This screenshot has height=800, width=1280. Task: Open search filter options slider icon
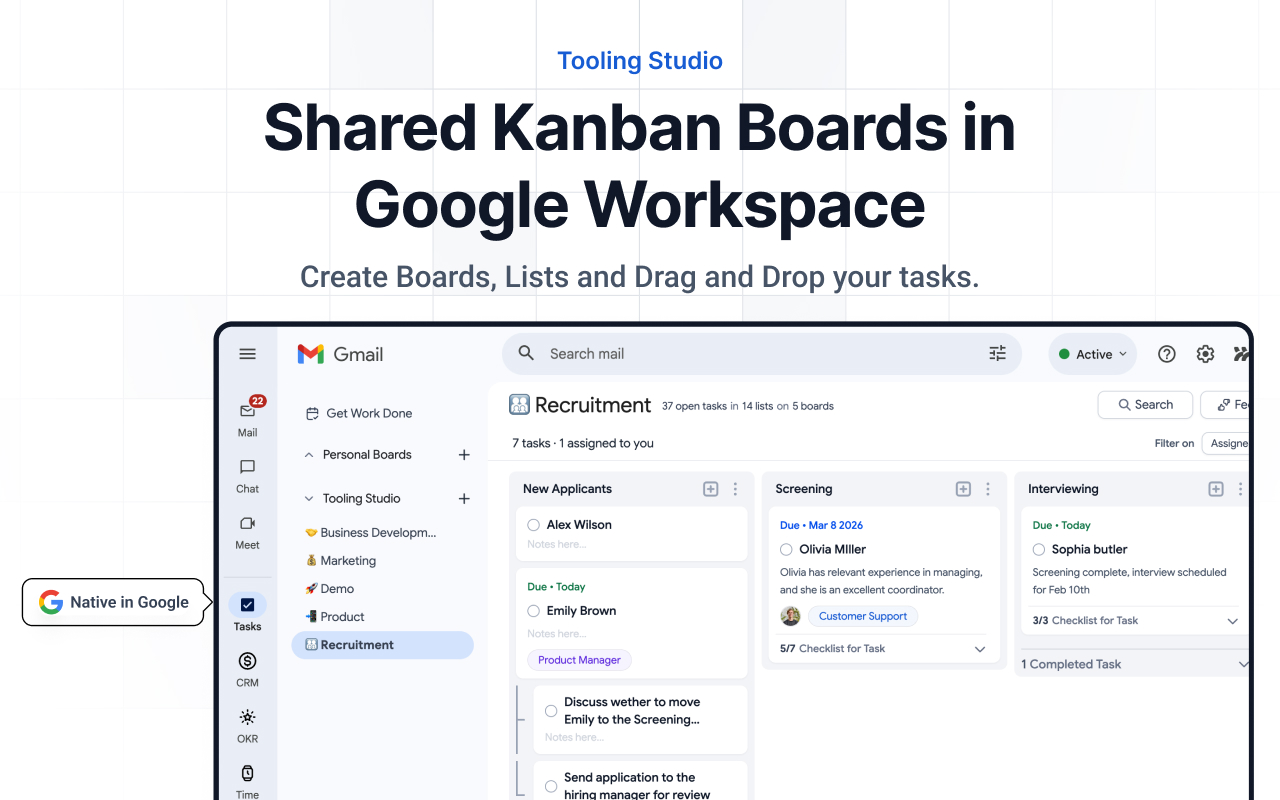[997, 353]
